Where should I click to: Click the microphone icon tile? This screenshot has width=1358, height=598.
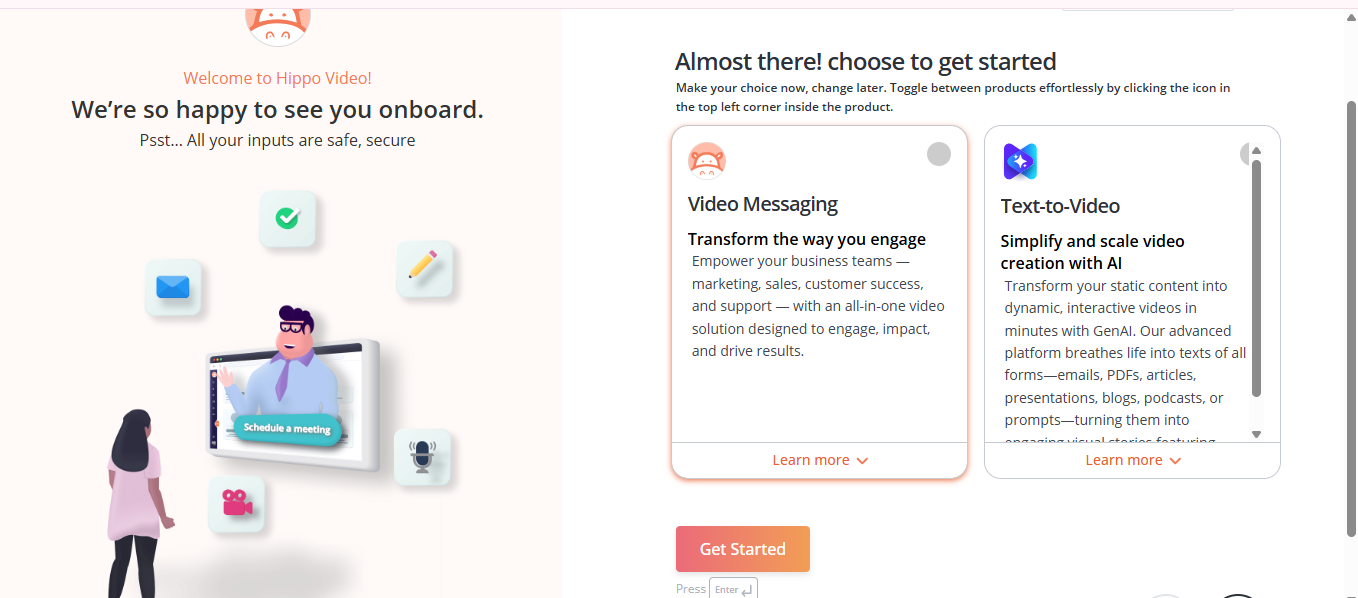422,457
